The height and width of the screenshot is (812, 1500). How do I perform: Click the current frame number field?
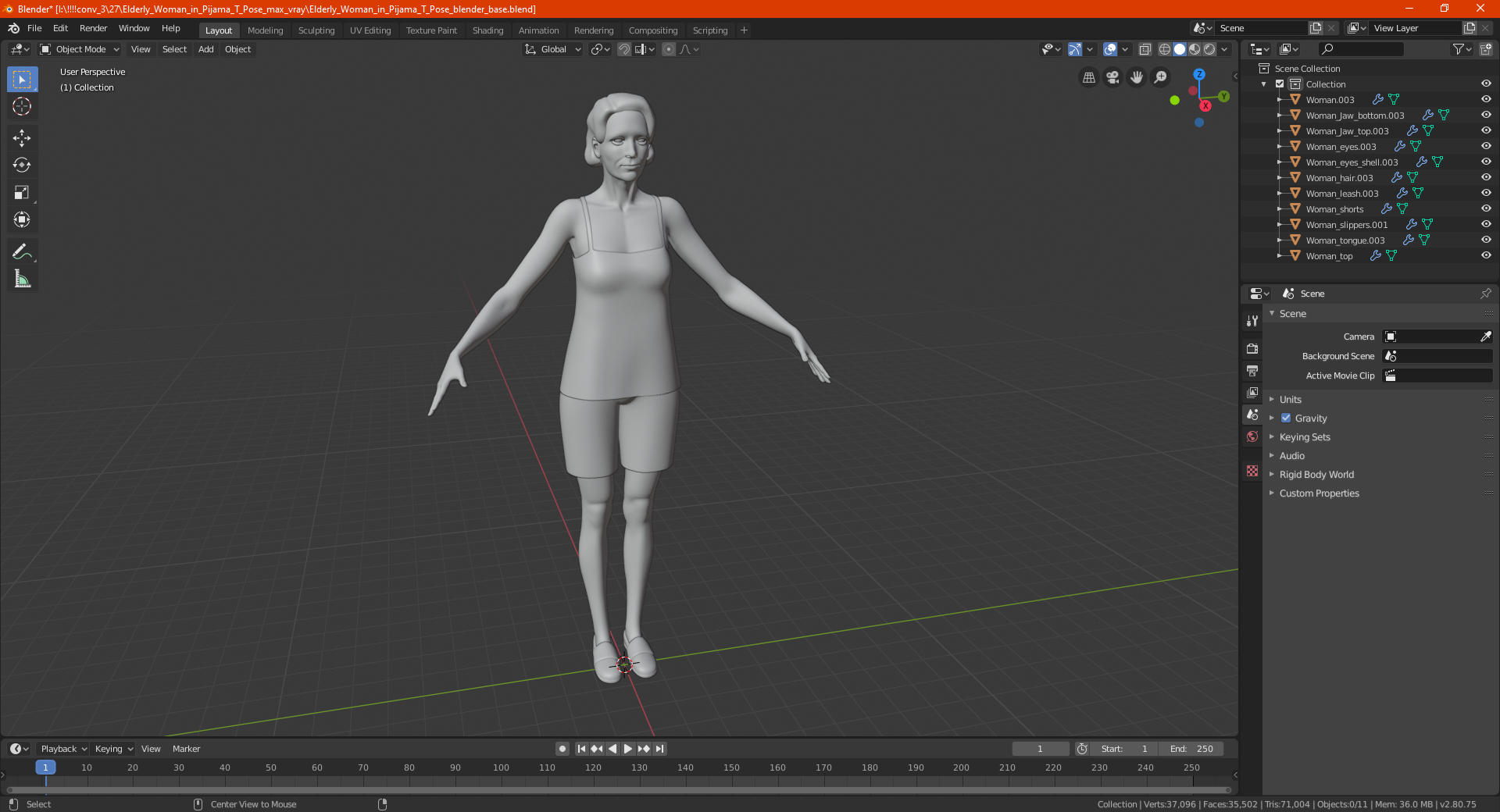click(x=1041, y=749)
